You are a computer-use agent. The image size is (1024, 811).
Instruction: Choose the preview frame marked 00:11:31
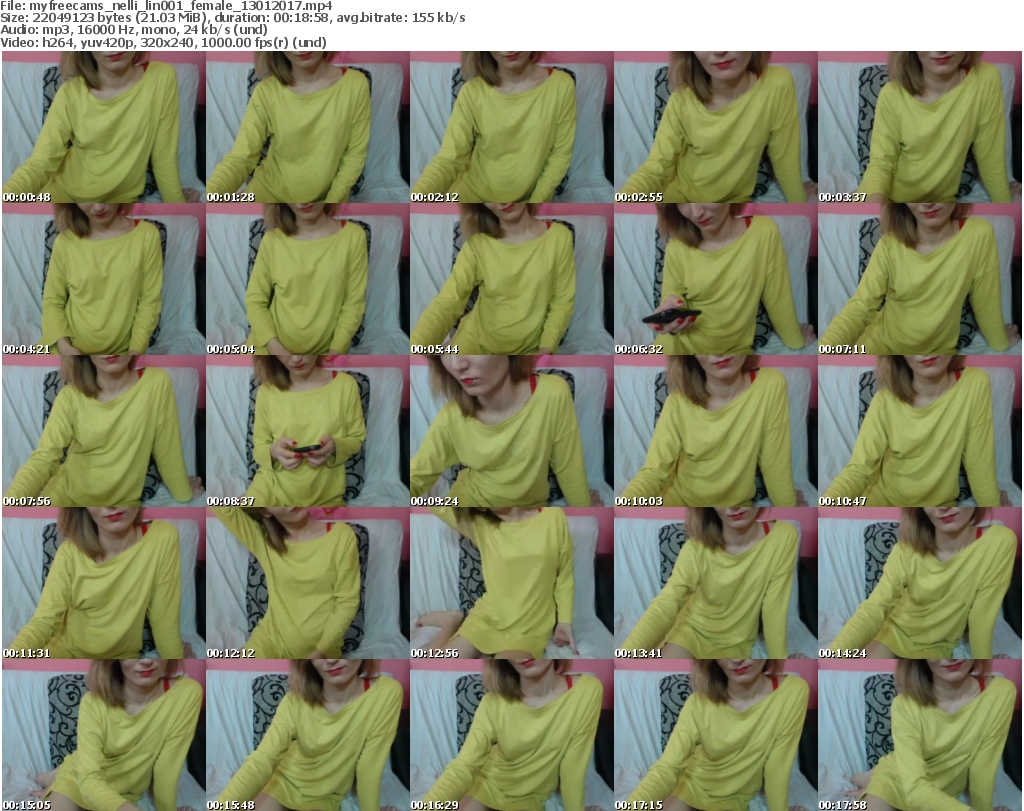(104, 584)
